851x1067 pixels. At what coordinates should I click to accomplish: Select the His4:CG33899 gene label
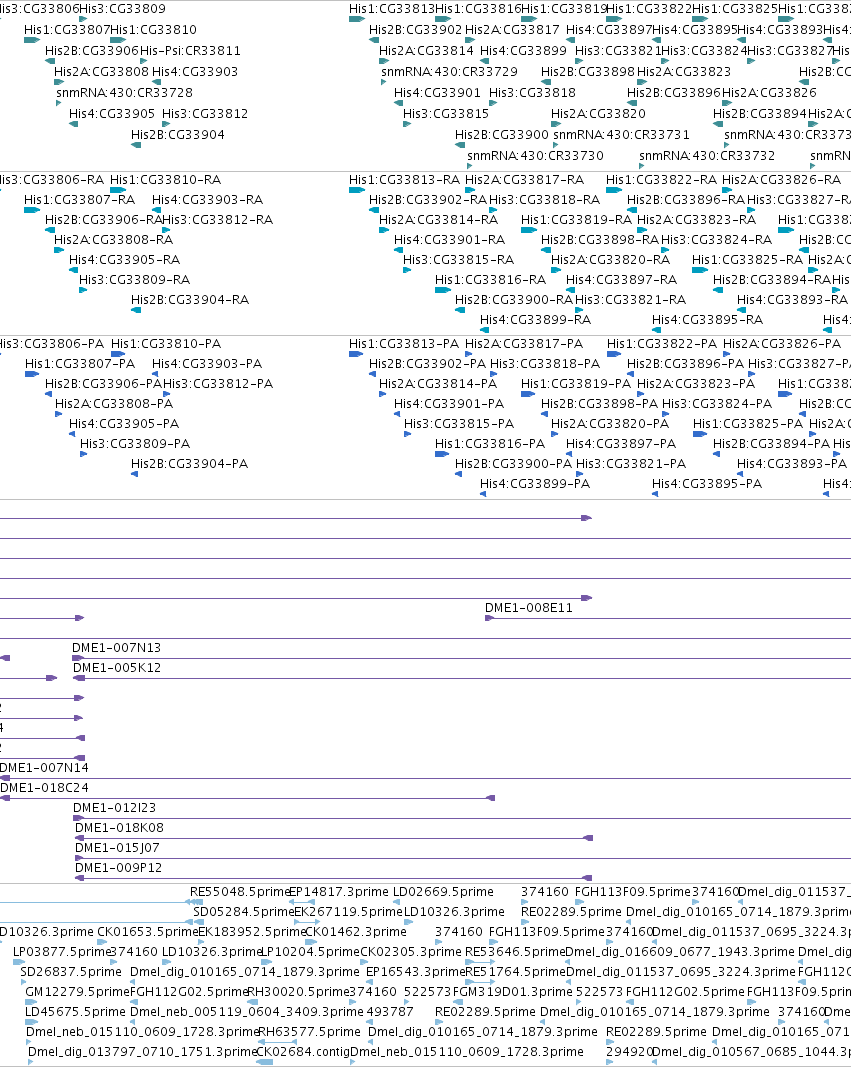[523, 51]
